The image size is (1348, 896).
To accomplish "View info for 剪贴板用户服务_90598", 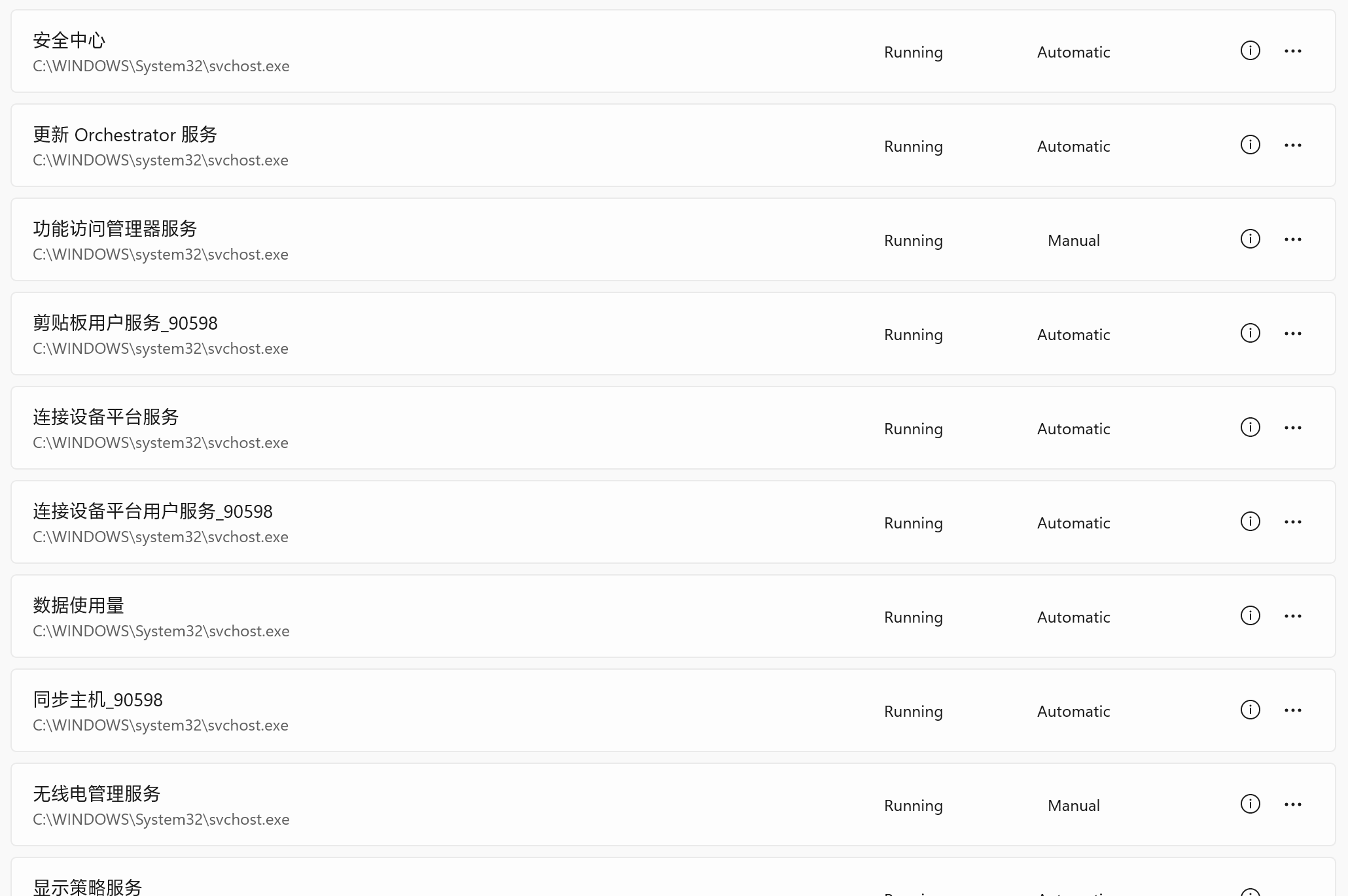I will point(1250,334).
